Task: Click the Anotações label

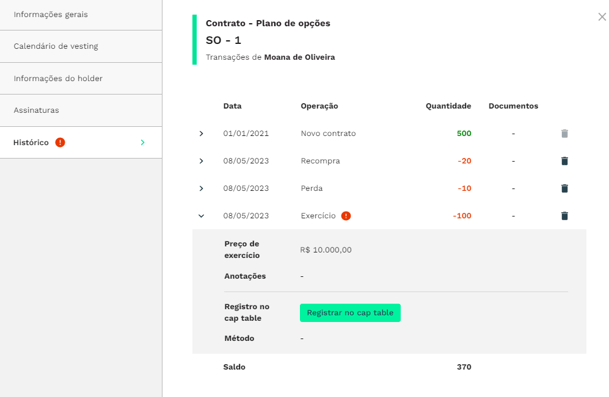Action: [x=245, y=276]
